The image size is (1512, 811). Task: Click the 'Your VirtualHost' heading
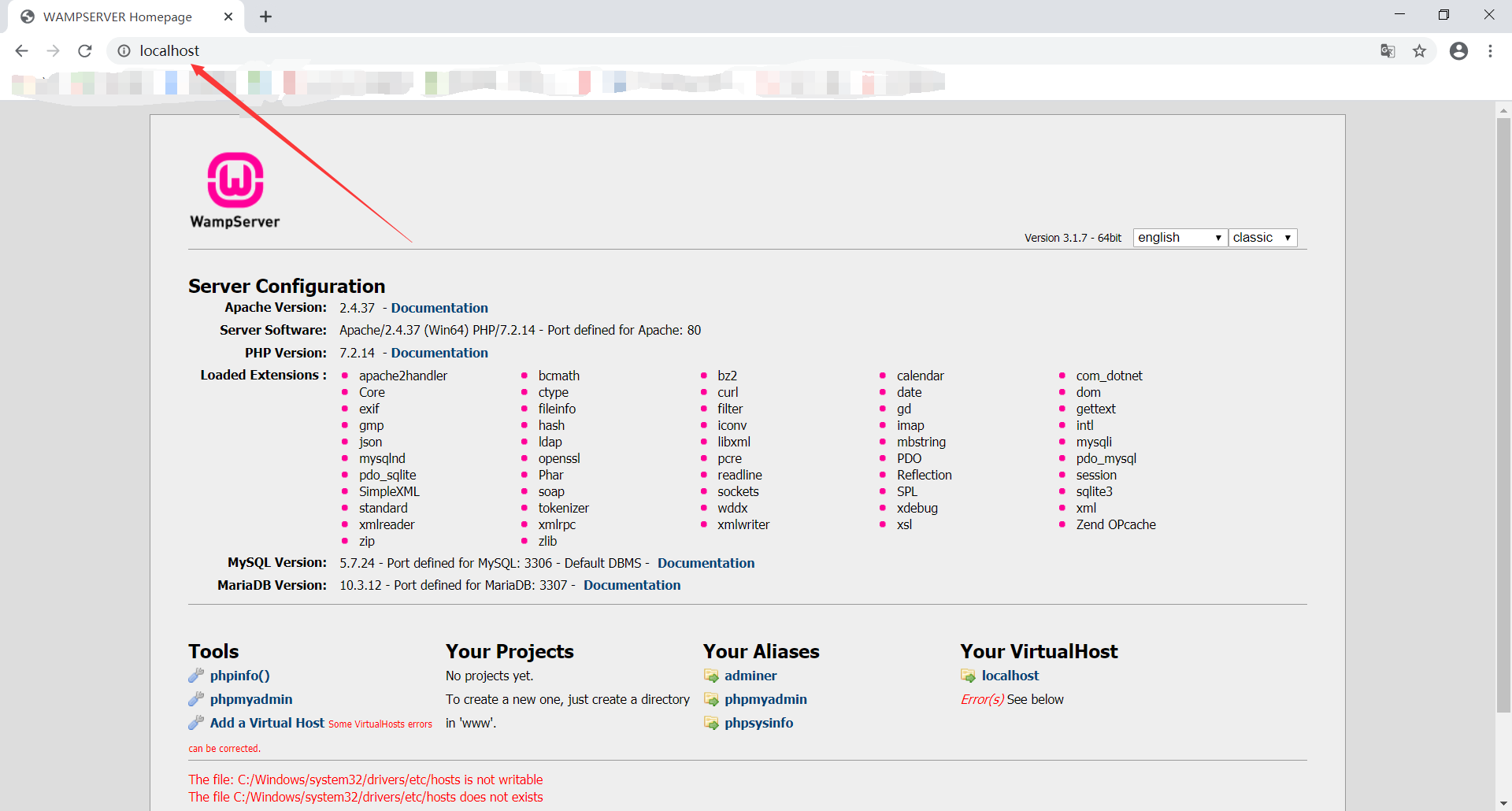tap(1039, 651)
